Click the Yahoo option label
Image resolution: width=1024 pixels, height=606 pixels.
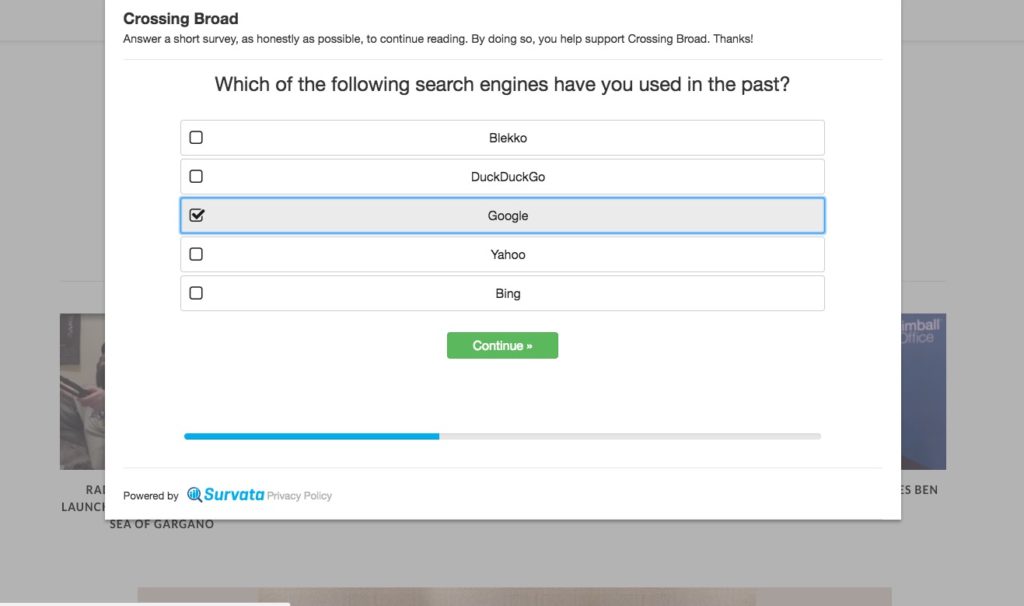tap(507, 255)
